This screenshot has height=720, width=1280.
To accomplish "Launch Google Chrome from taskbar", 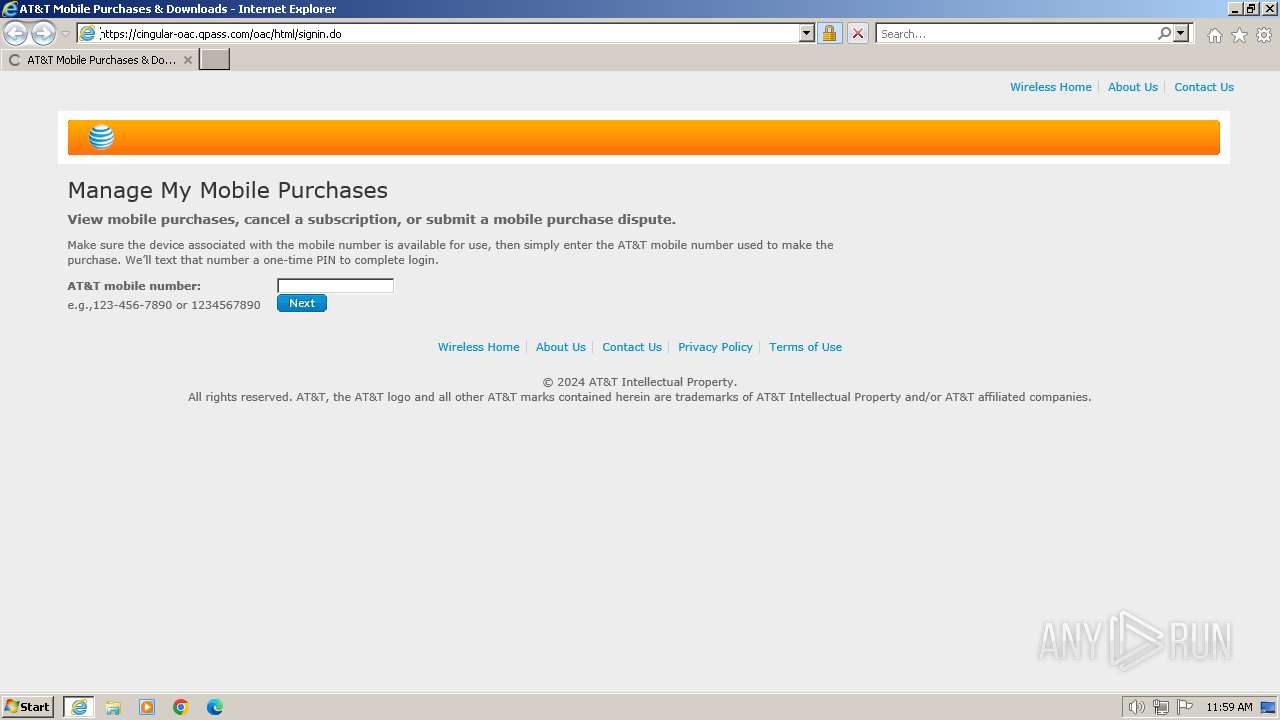I will (x=181, y=707).
